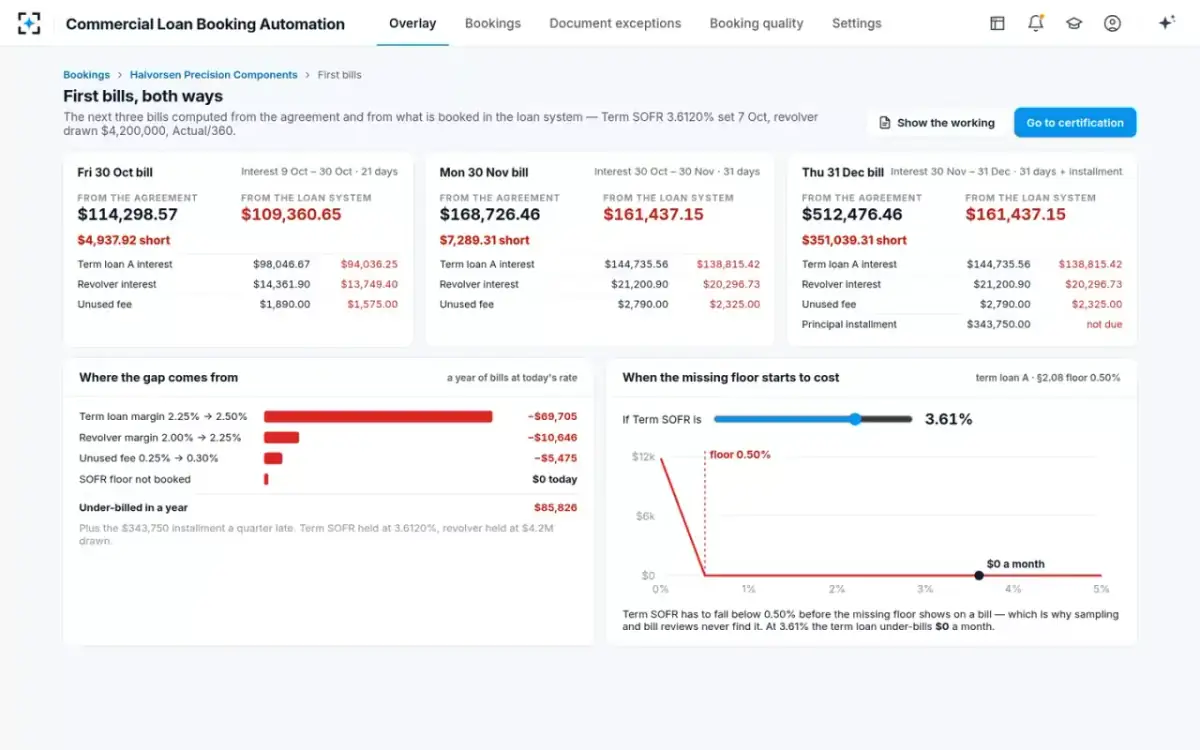Click Show the working button
Viewport: 1200px width, 750px height.
pyautogui.click(x=936, y=123)
